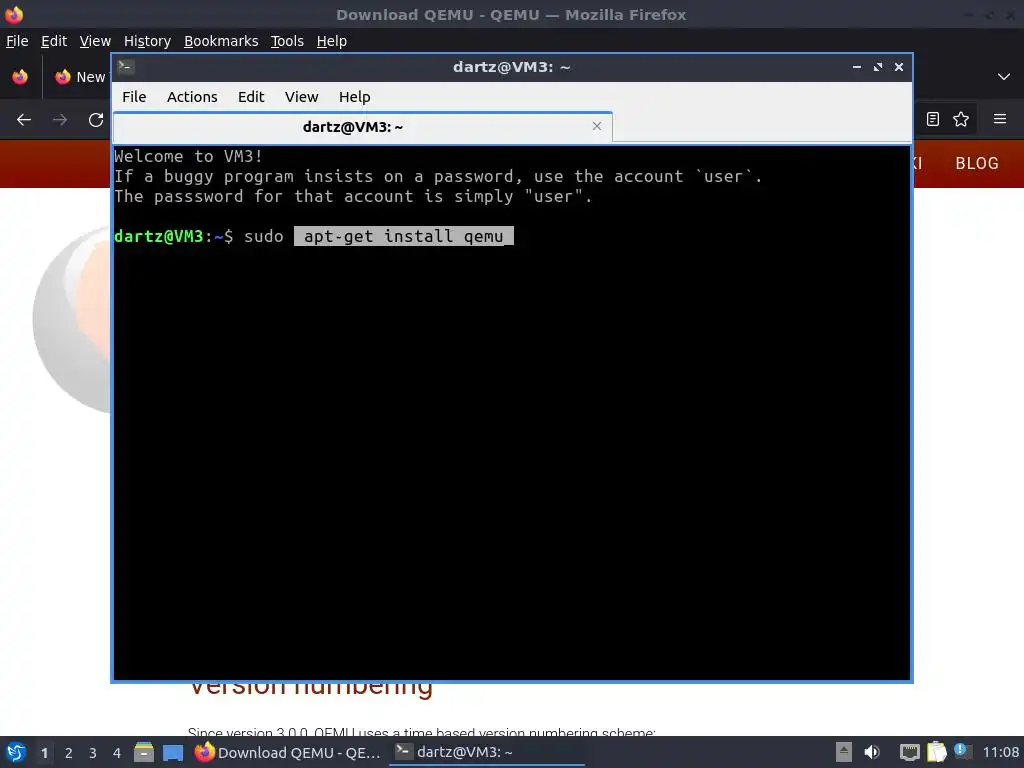The height and width of the screenshot is (768, 1024).
Task: Open Firefox View pinned icon
Action: (x=20, y=77)
